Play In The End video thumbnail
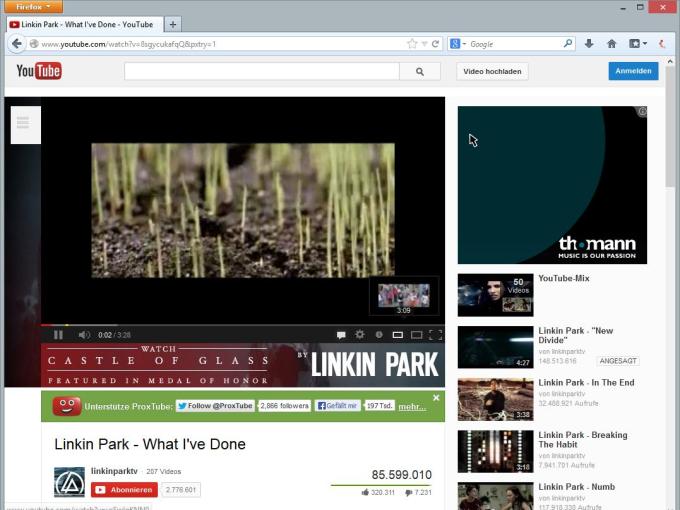The width and height of the screenshot is (680, 510). click(496, 399)
